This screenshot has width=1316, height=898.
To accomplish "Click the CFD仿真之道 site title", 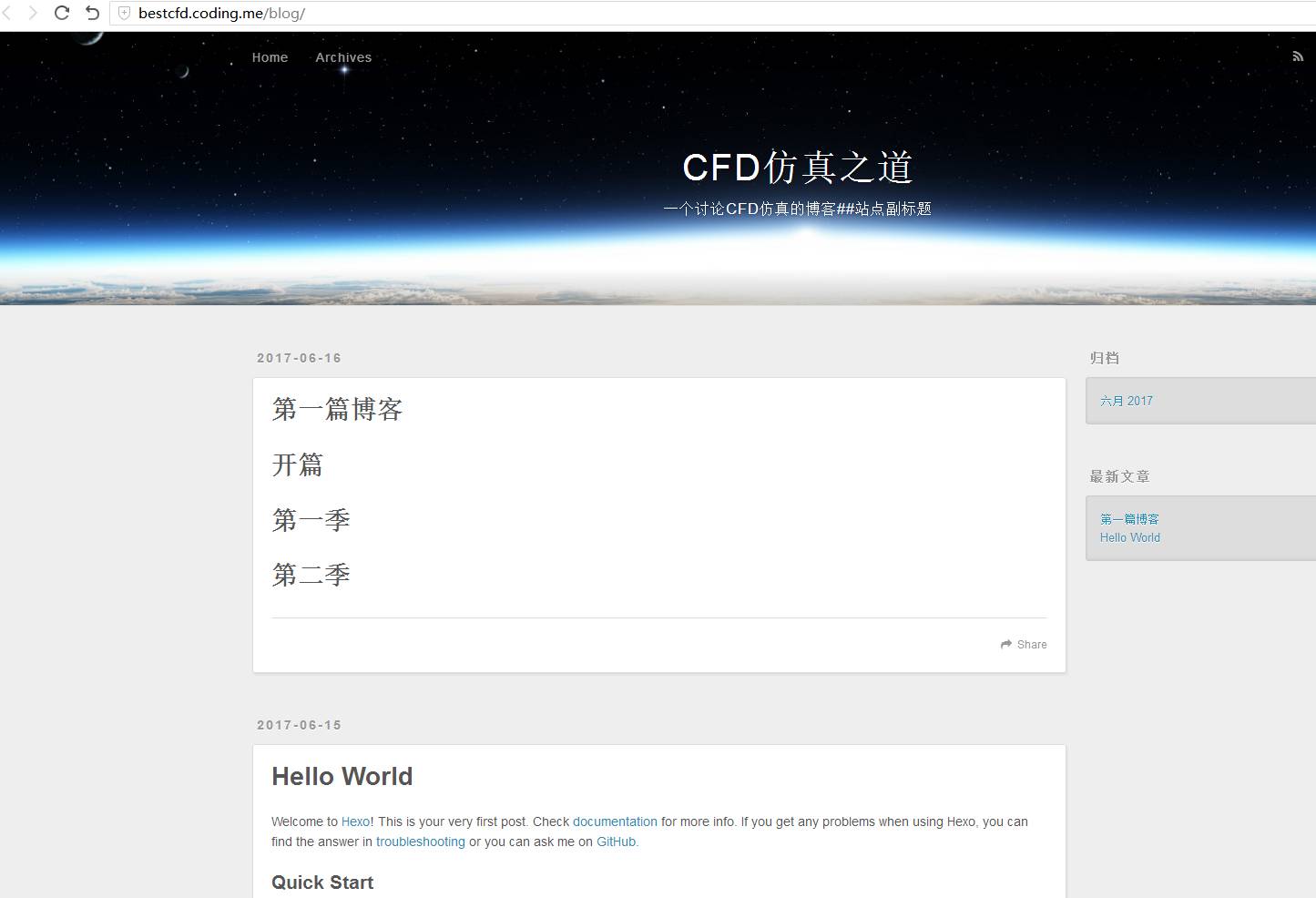I will pyautogui.click(x=798, y=167).
